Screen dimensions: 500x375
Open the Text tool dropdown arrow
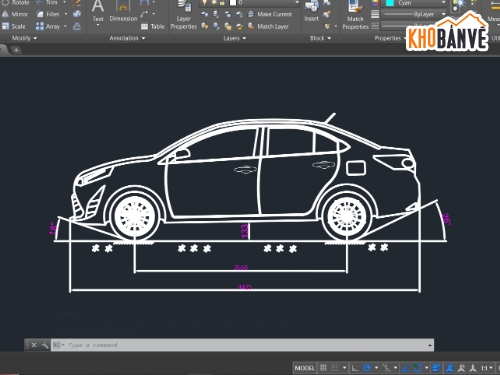coord(98,25)
